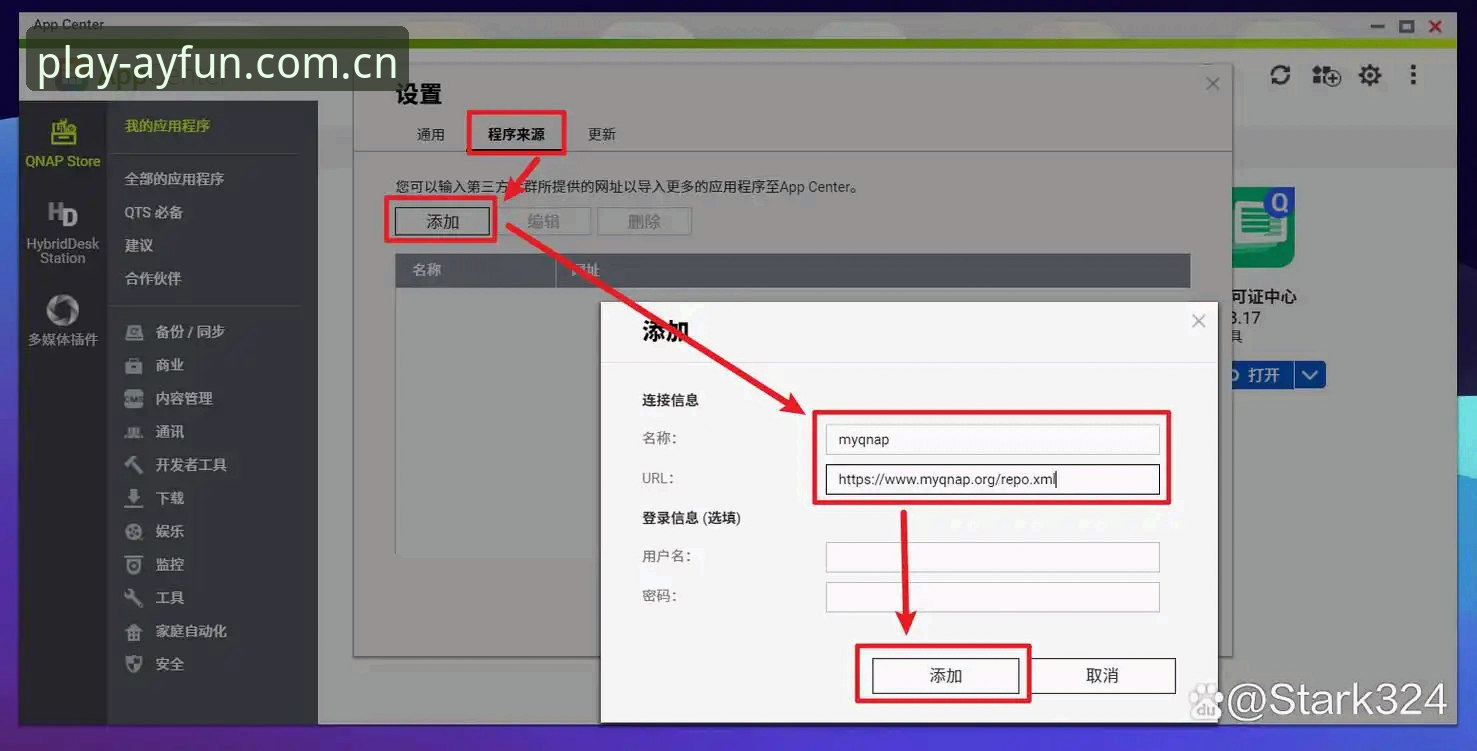
Task: Open HybridDesk Station in sidebar
Action: tap(63, 232)
